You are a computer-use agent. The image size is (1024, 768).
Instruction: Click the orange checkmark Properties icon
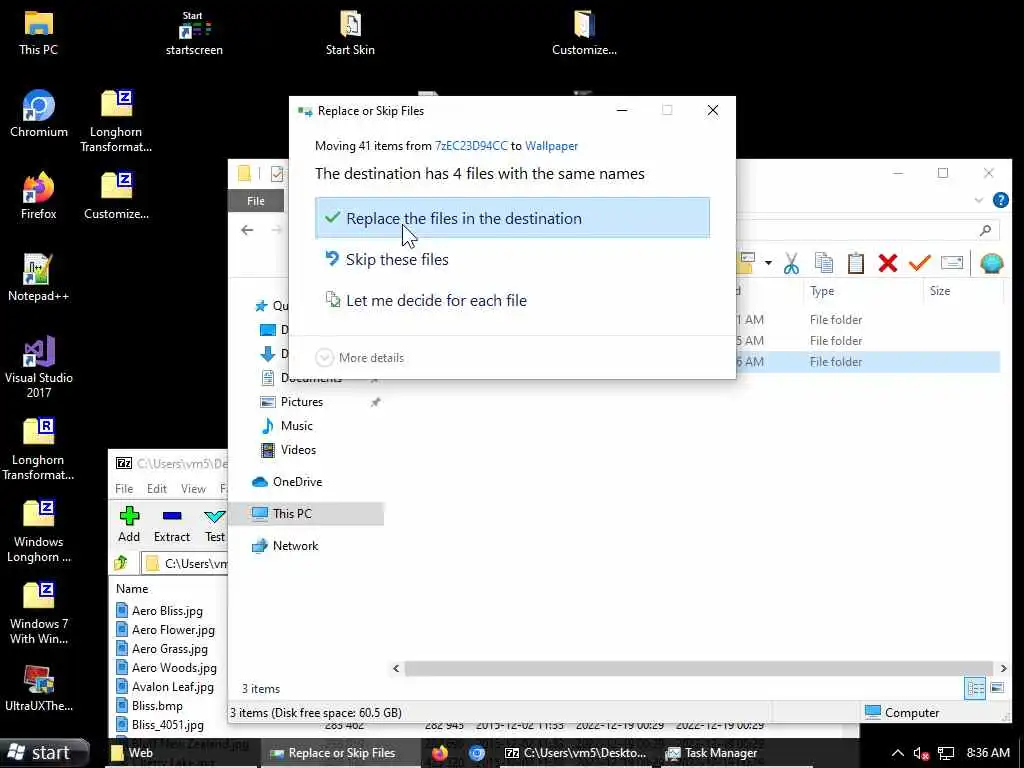point(919,263)
